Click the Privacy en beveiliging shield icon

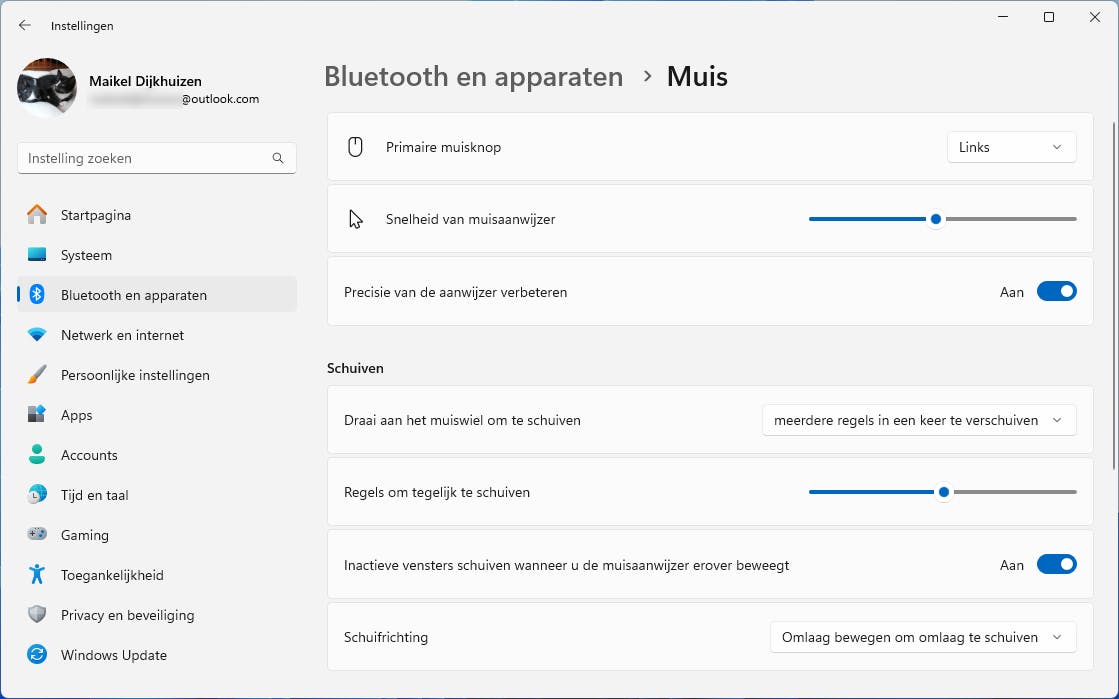[37, 615]
